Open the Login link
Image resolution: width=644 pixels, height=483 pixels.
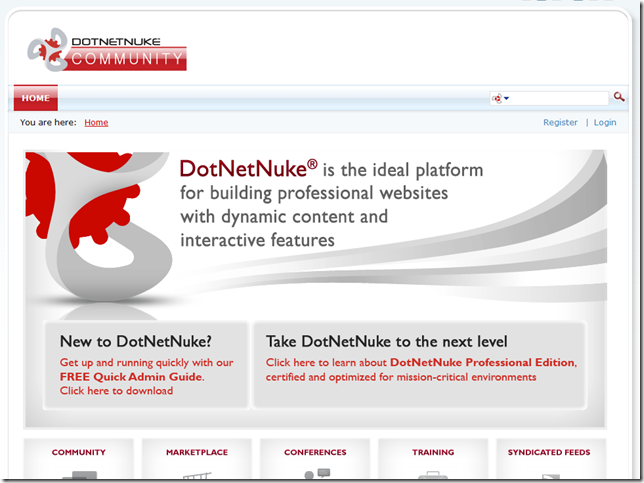pyautogui.click(x=605, y=122)
